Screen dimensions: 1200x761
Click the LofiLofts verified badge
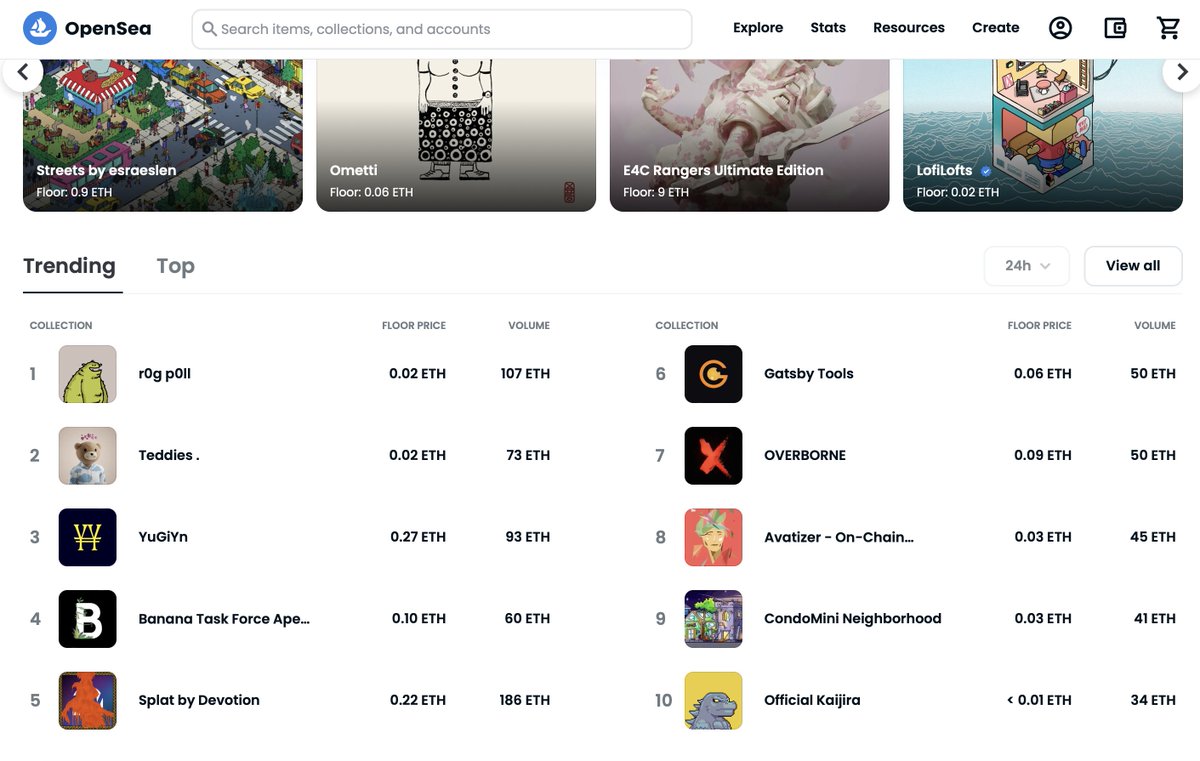tap(986, 171)
